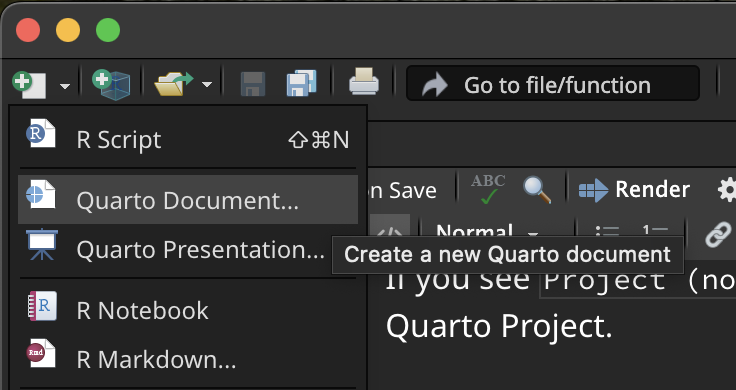Create a new project with cube icon
Screen dimensions: 736x390
(x=111, y=84)
